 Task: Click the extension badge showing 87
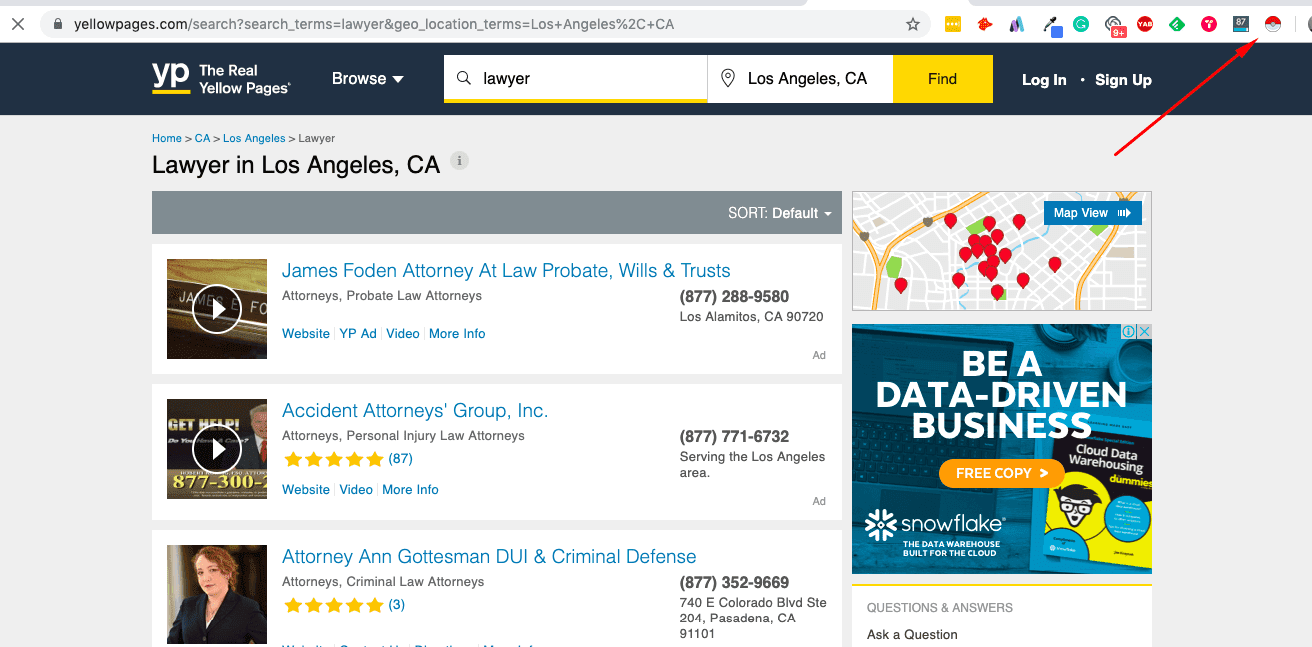pyautogui.click(x=1240, y=23)
